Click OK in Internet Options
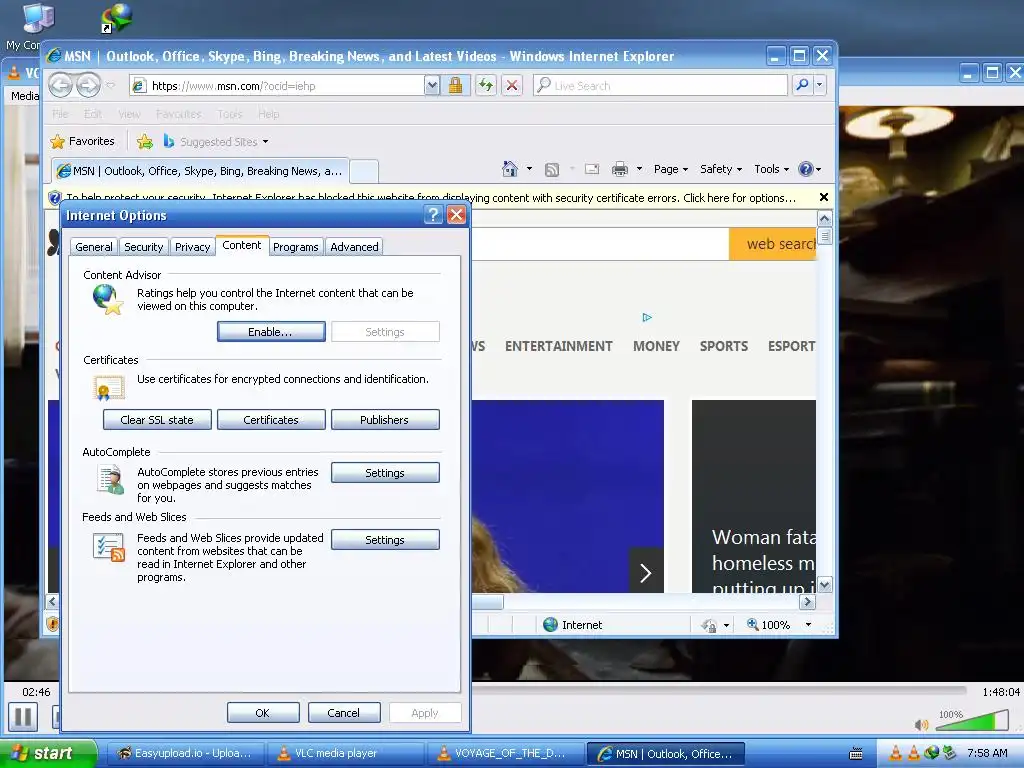Image resolution: width=1024 pixels, height=768 pixels. (263, 713)
